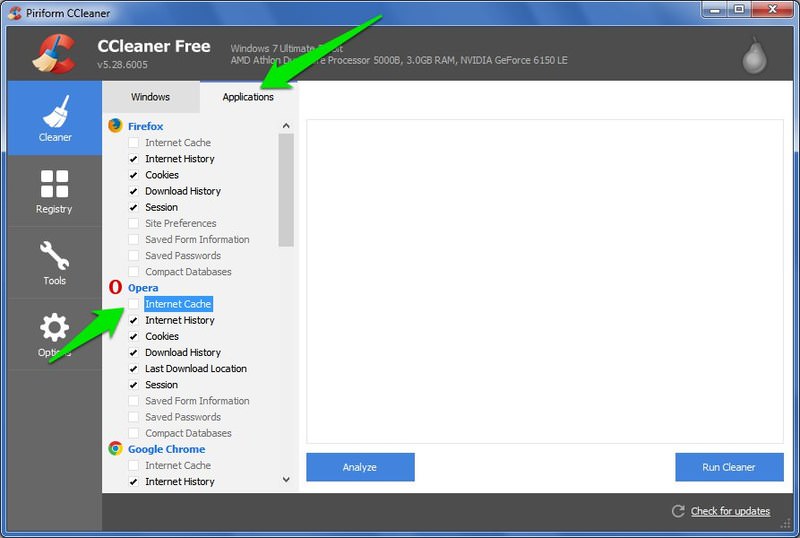Uncheck Firefox Internet History
The height and width of the screenshot is (538, 800).
coord(133,159)
